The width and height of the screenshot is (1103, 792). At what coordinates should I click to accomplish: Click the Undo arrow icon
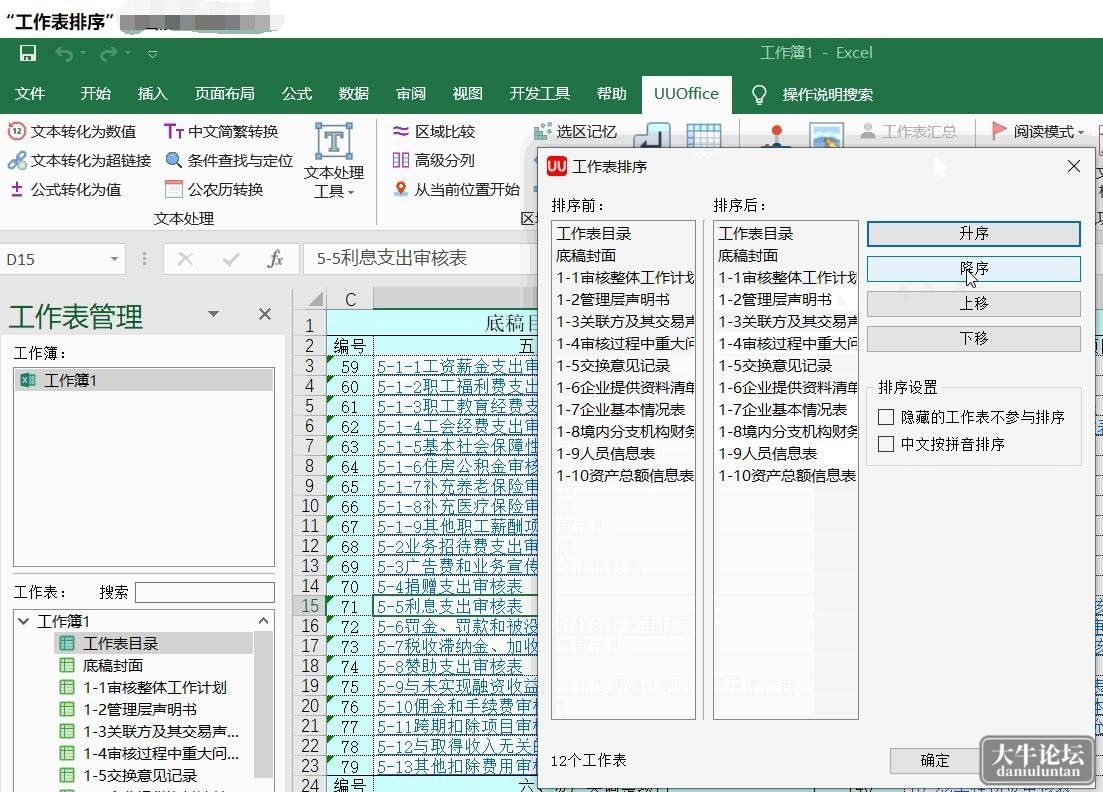[64, 53]
